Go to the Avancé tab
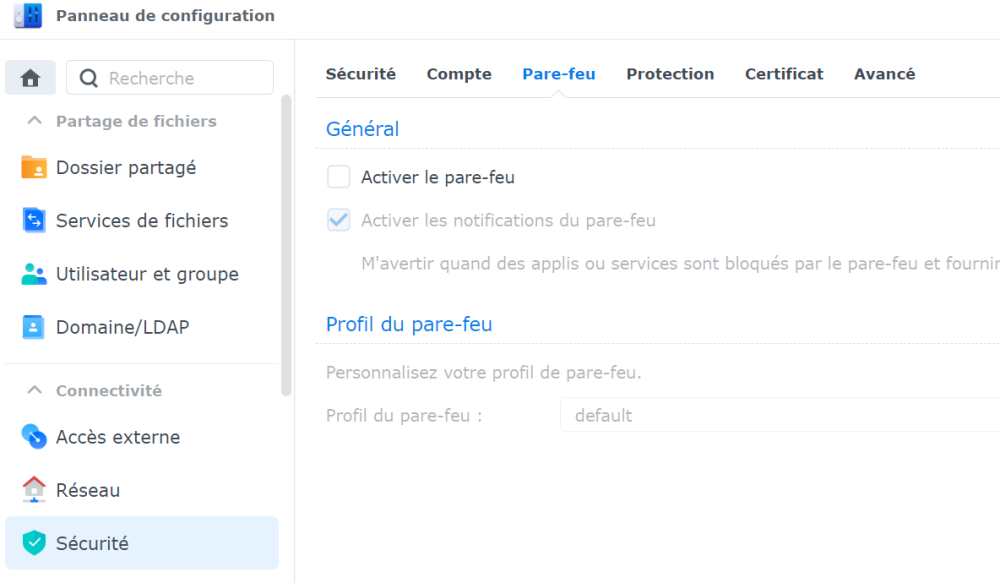Screen dimensions: 1000x583 [884, 74]
